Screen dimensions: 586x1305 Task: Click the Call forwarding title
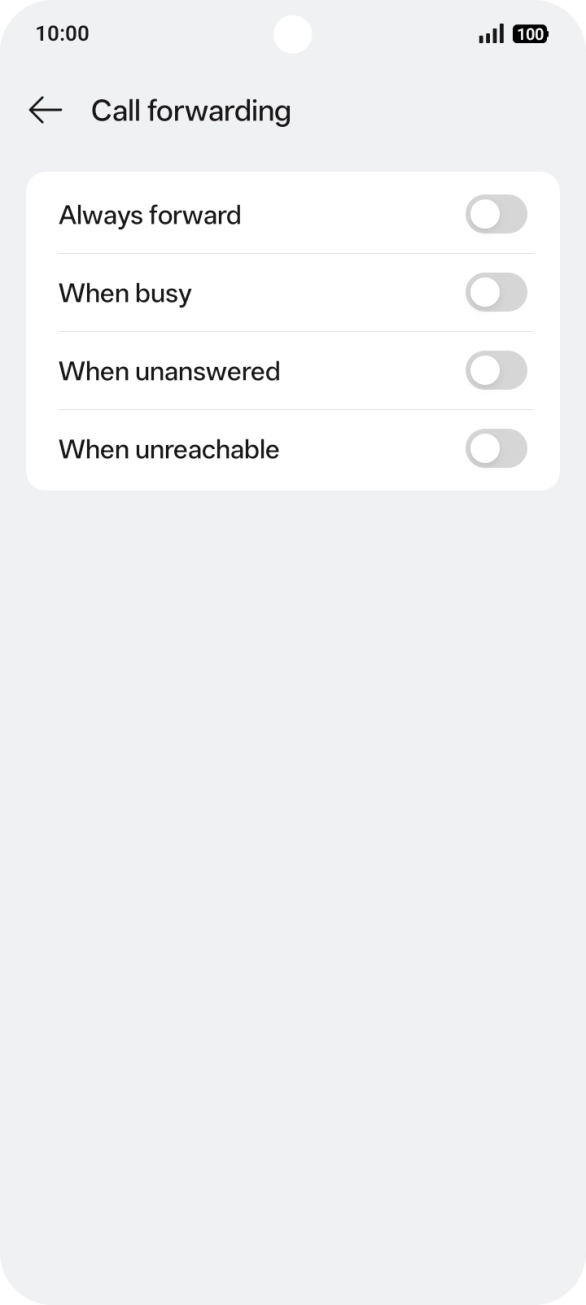[x=191, y=110]
